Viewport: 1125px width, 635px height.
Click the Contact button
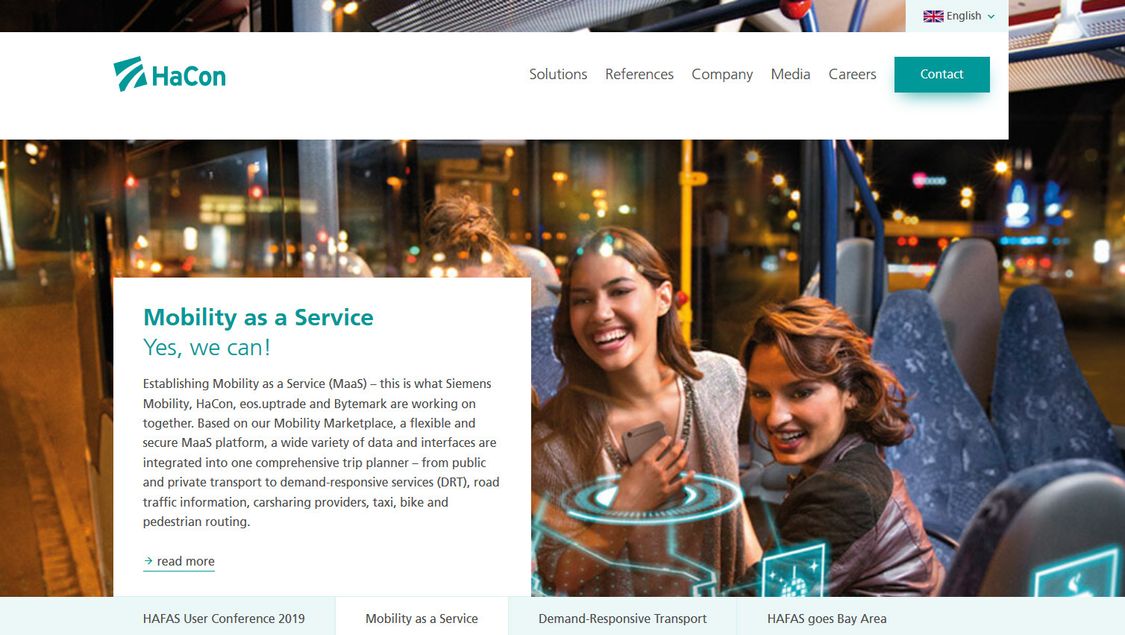(941, 74)
